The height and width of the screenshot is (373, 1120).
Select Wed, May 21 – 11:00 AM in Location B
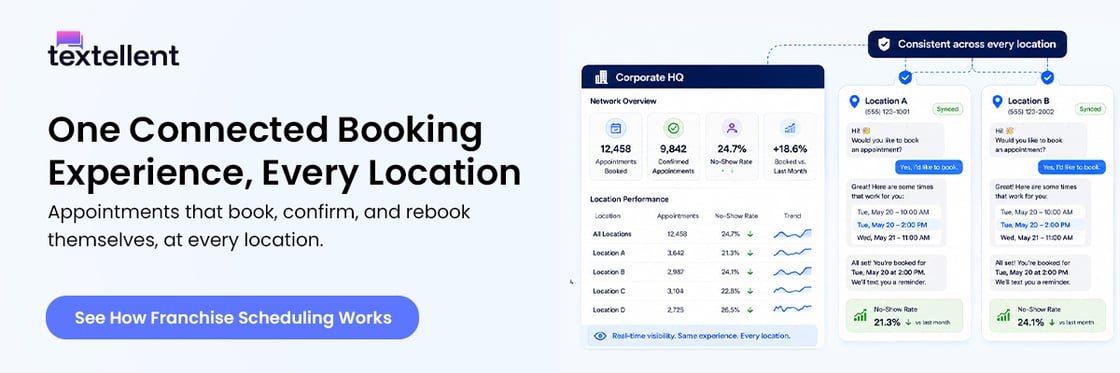click(1039, 237)
